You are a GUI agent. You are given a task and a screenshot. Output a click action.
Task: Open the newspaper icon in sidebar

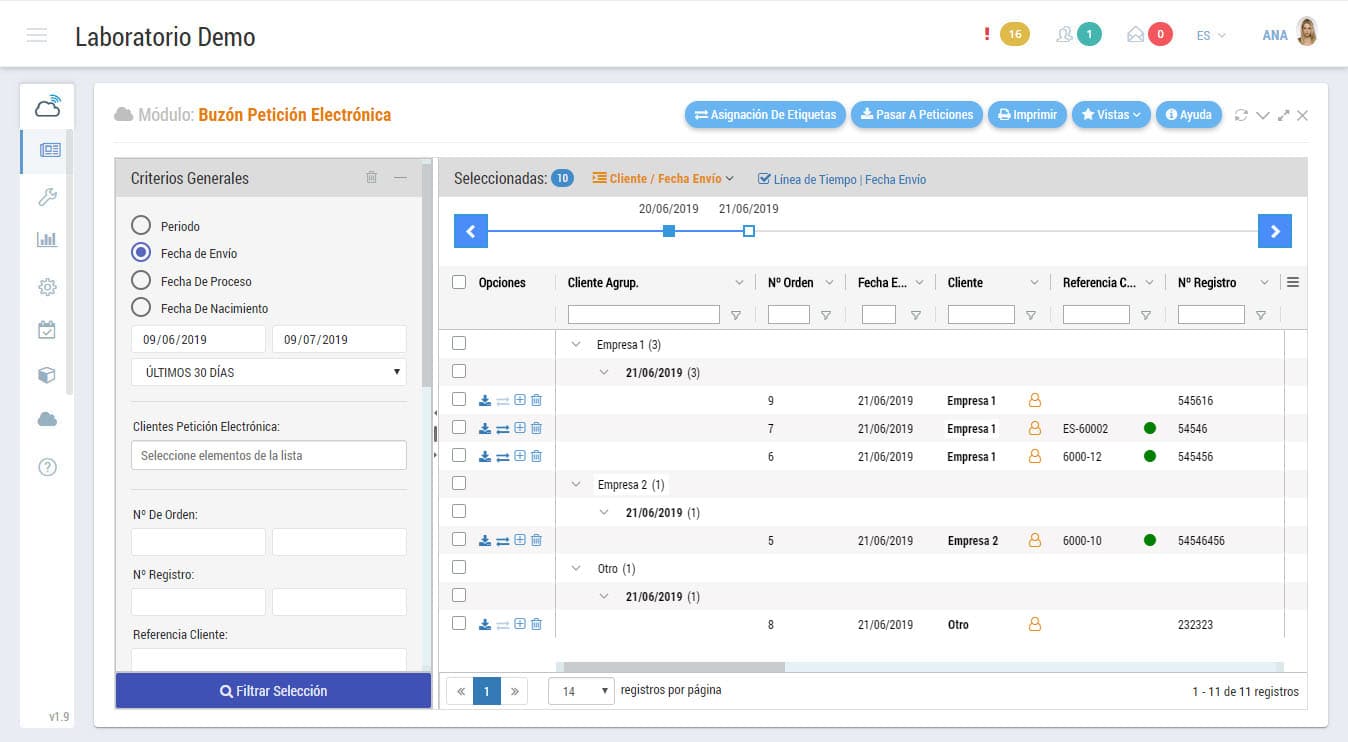click(49, 150)
